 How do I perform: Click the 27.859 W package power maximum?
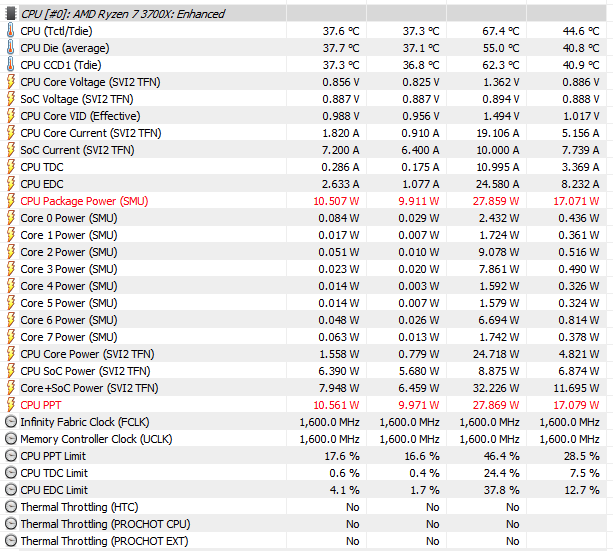[x=496, y=201]
